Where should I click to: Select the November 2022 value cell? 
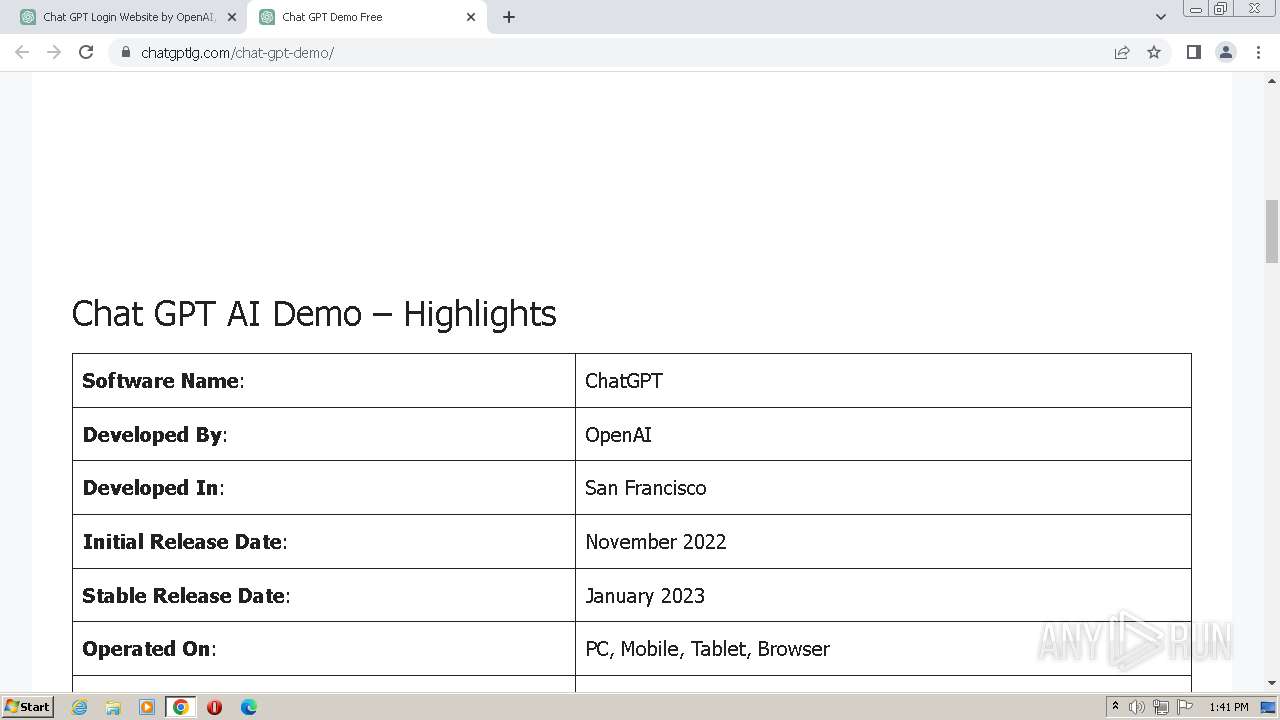(x=883, y=542)
